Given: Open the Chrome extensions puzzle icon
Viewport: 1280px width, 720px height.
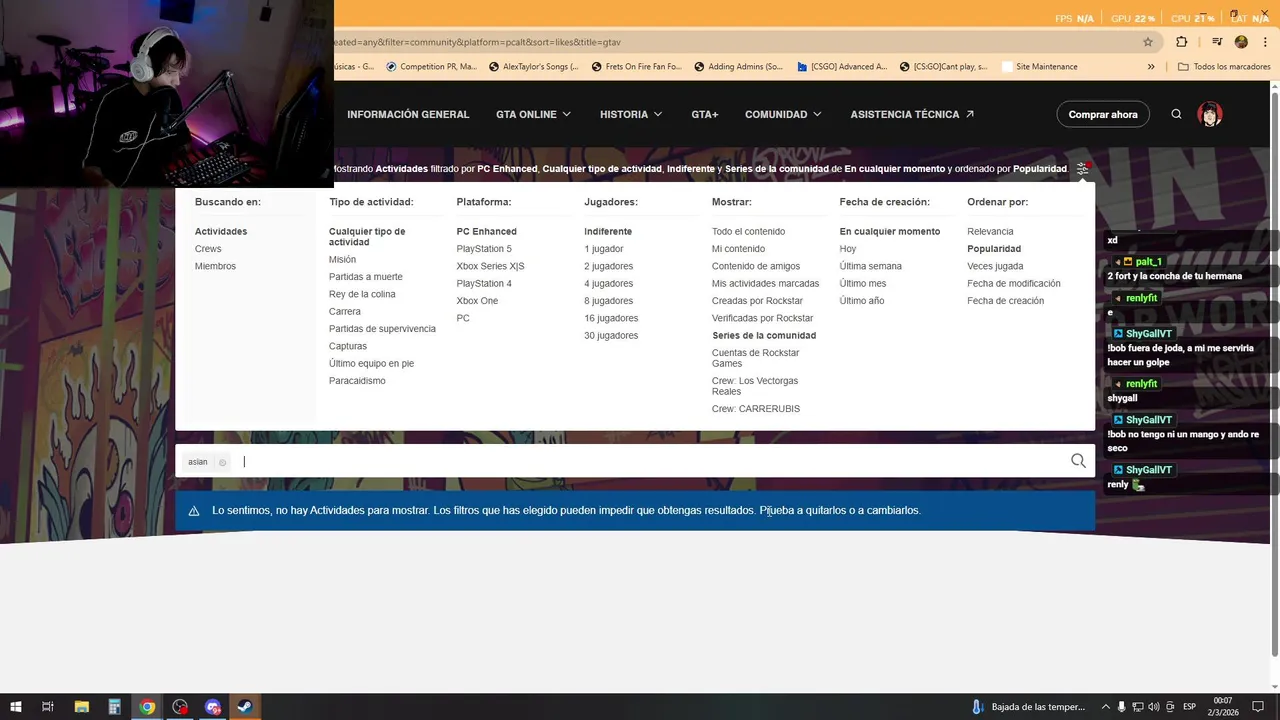Looking at the screenshot, I should [1182, 42].
